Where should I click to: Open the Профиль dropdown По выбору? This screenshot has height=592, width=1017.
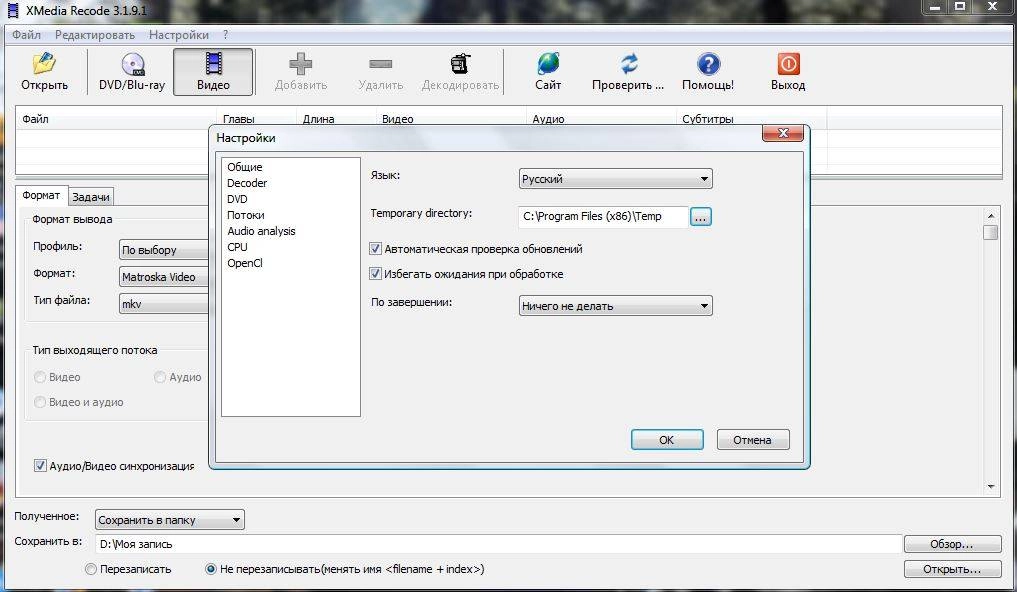(x=164, y=250)
